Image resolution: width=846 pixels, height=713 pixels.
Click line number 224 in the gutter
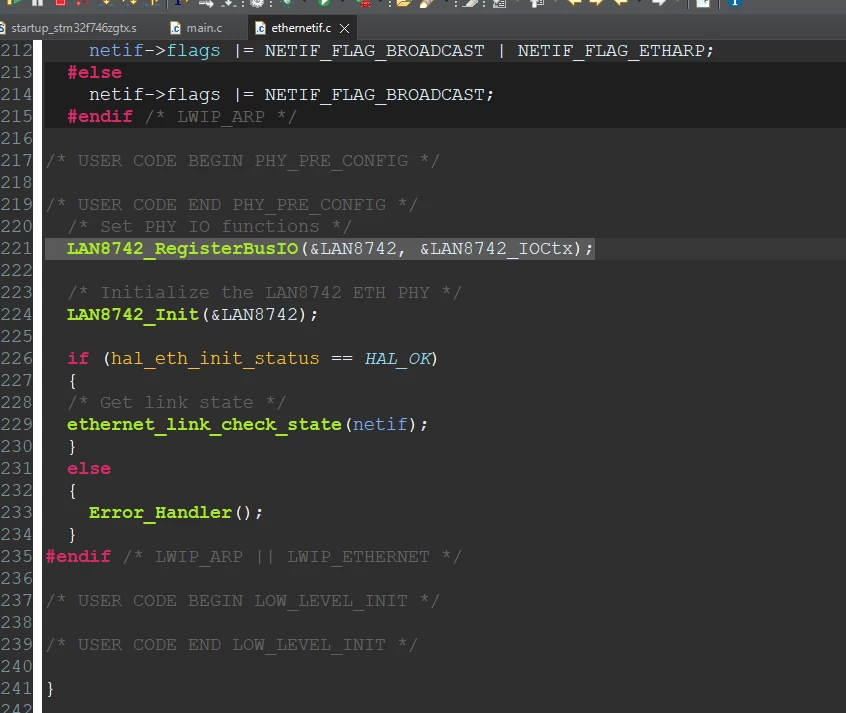point(17,315)
